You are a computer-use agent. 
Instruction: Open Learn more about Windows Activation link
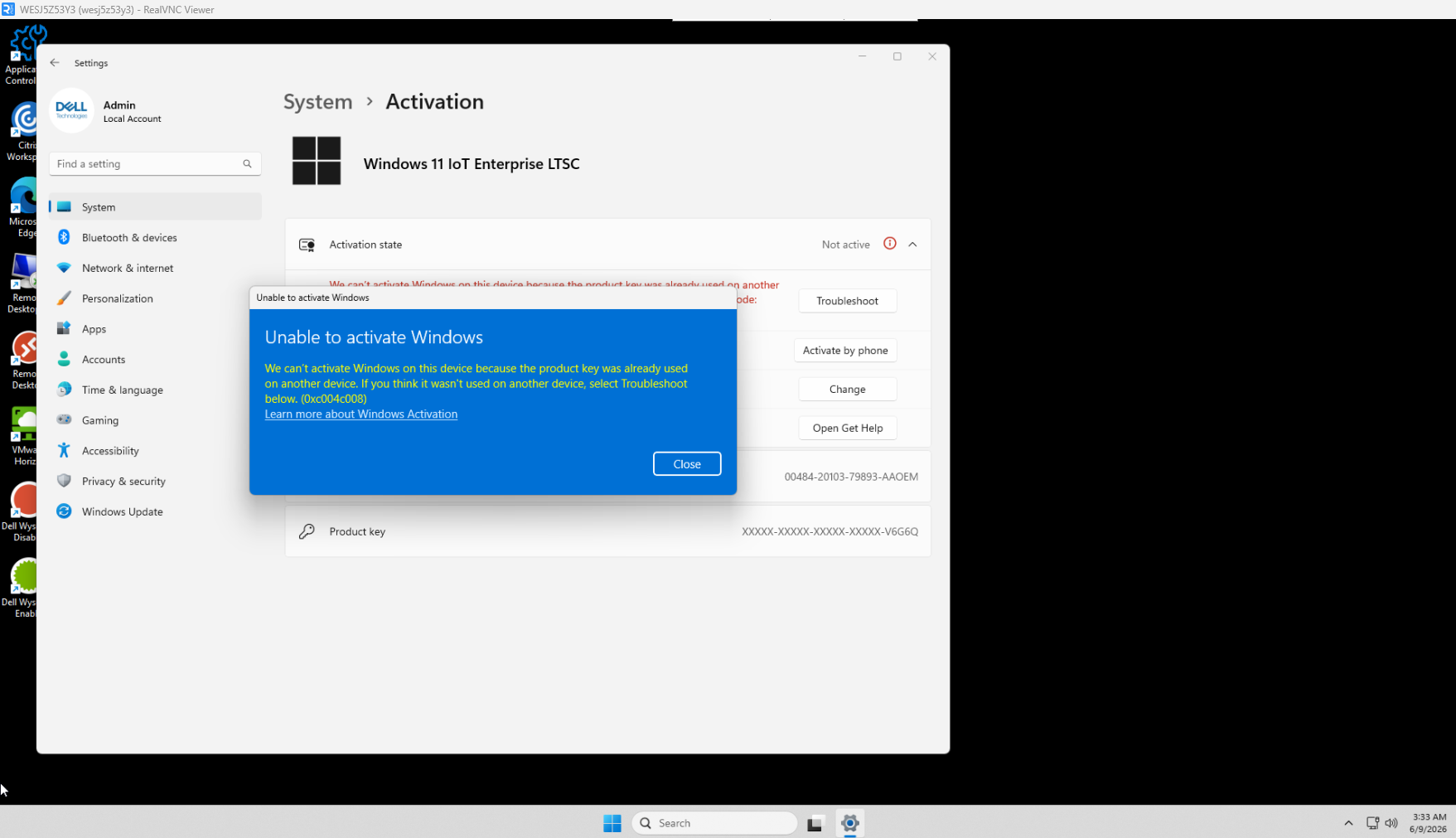pyautogui.click(x=361, y=414)
